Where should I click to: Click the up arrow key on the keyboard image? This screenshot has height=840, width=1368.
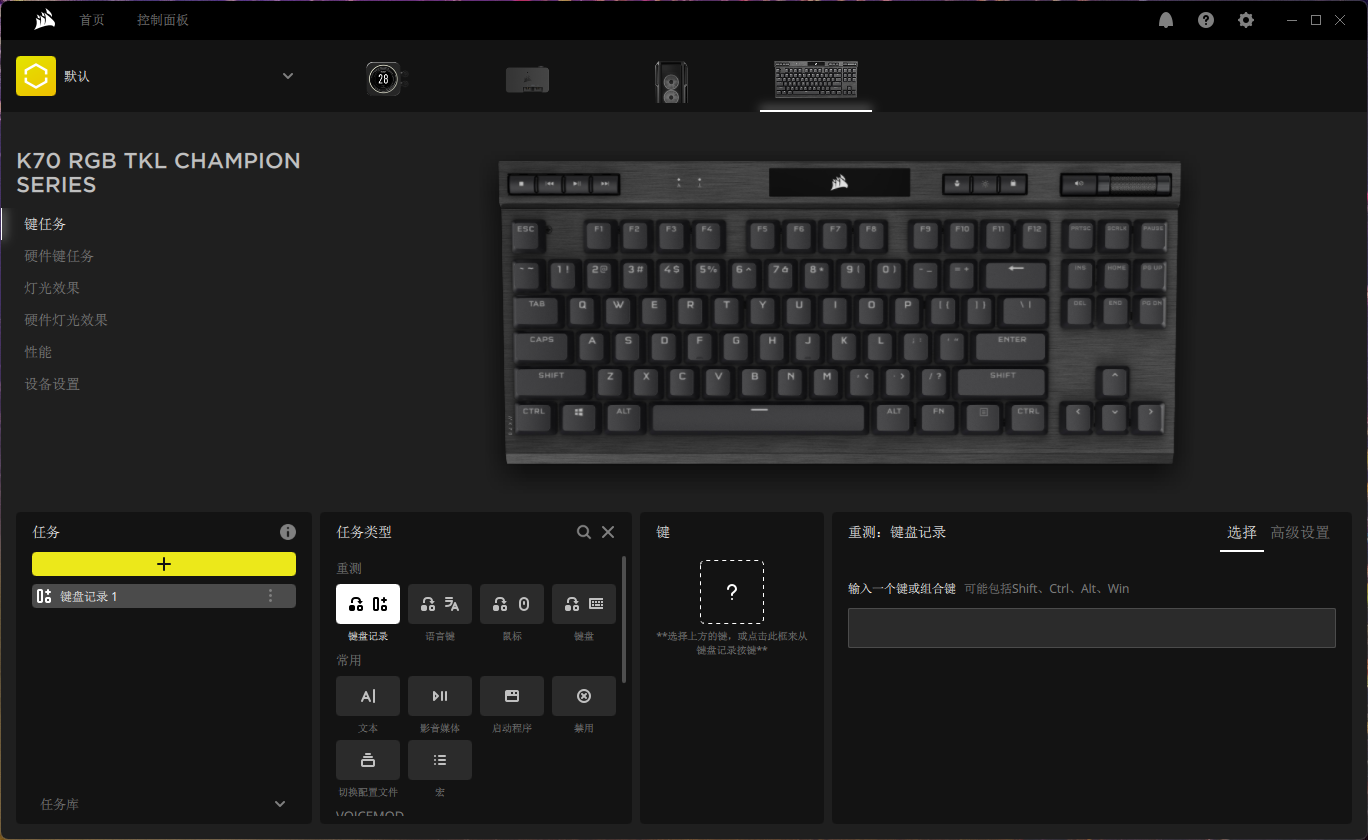pos(1113,381)
